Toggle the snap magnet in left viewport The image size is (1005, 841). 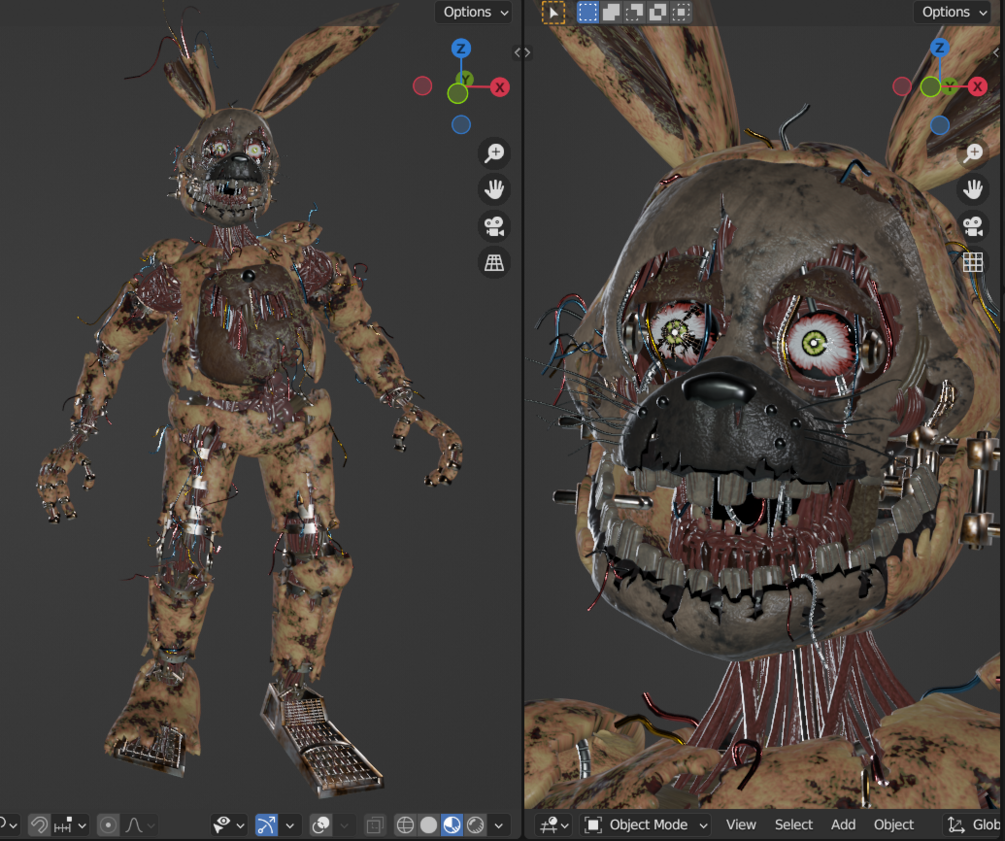(39, 825)
